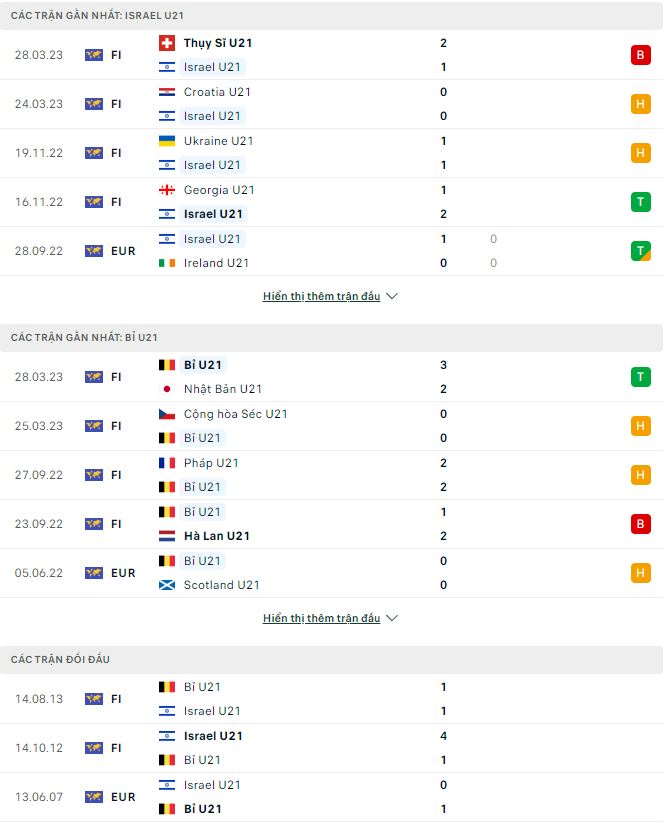This screenshot has width=671, height=823.
Task: Toggle the green T result badge for Georgia match
Action: tap(643, 201)
